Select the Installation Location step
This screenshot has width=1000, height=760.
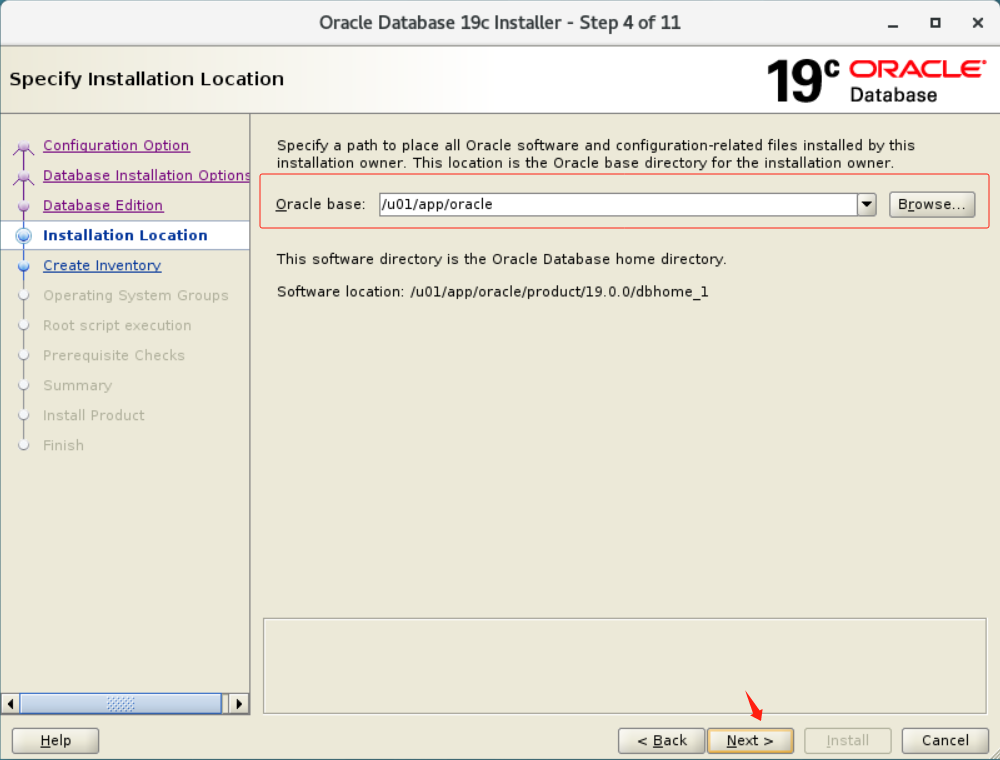point(125,235)
